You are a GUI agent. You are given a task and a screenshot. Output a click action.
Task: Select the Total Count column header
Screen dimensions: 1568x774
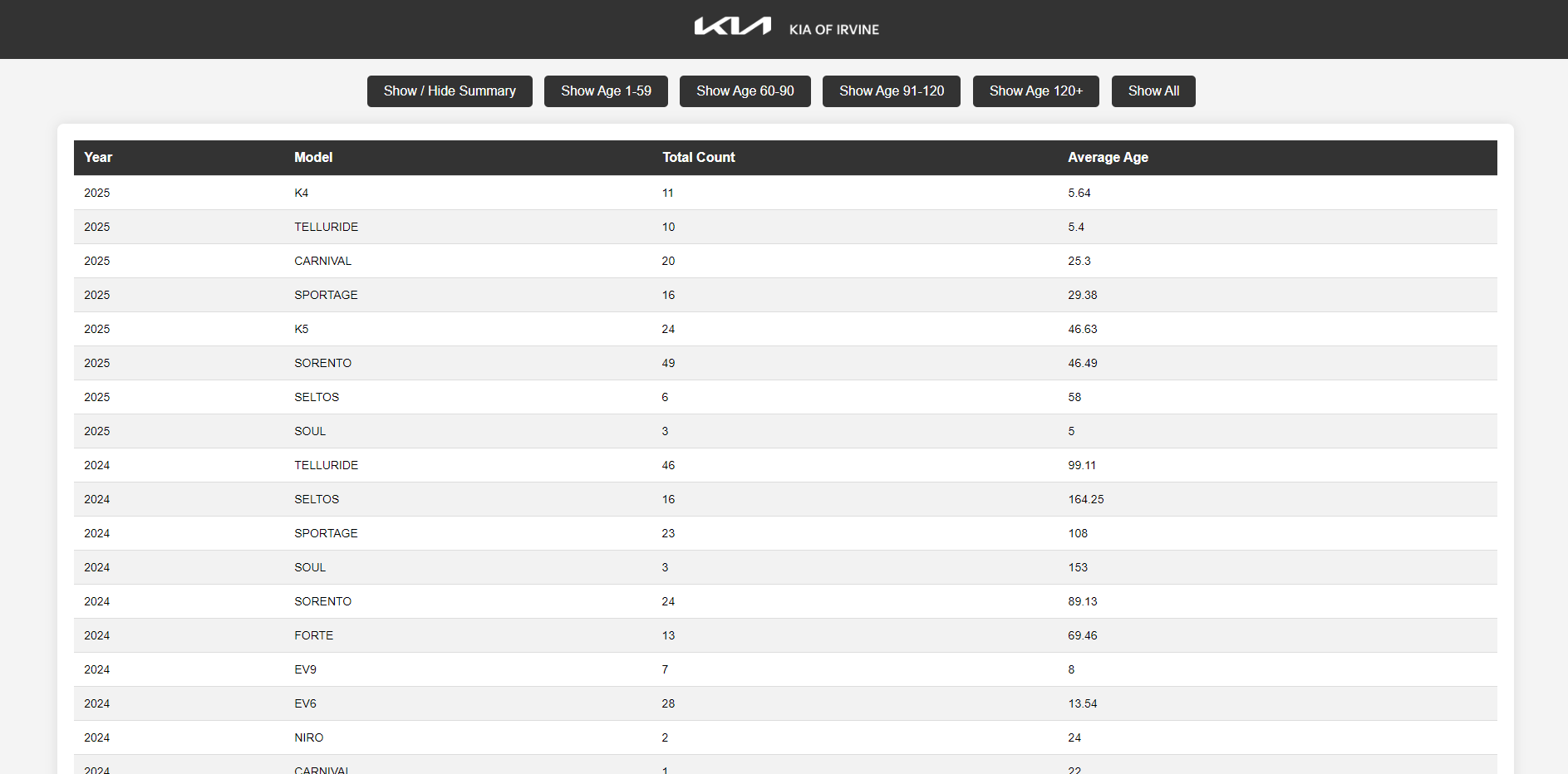point(698,158)
